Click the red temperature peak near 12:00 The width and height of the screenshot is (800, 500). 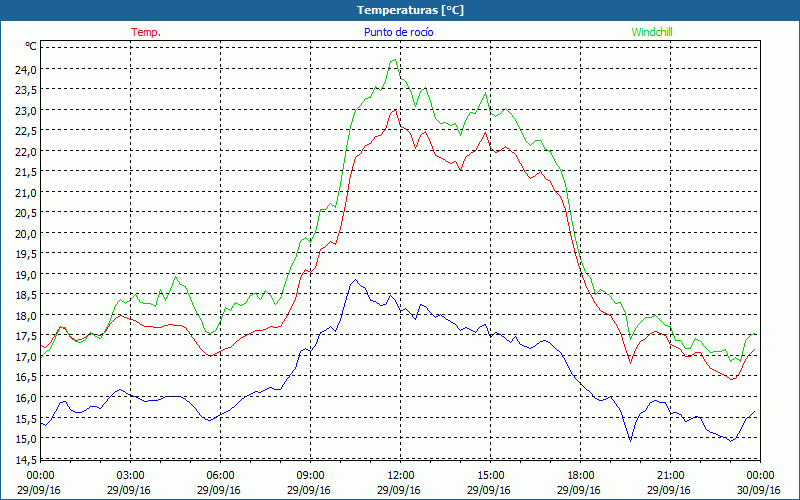395,110
